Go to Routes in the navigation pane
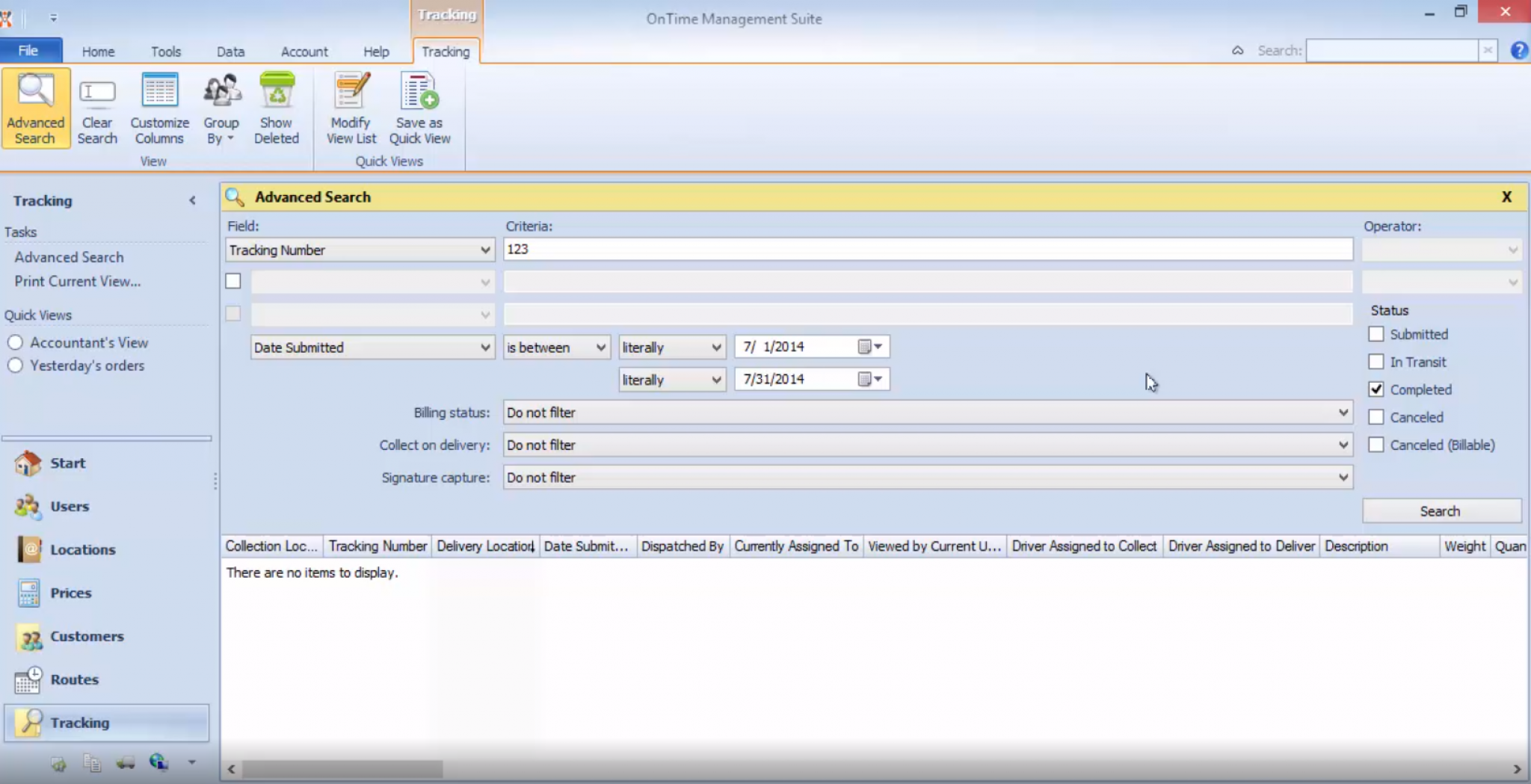Viewport: 1531px width, 784px height. [74, 680]
